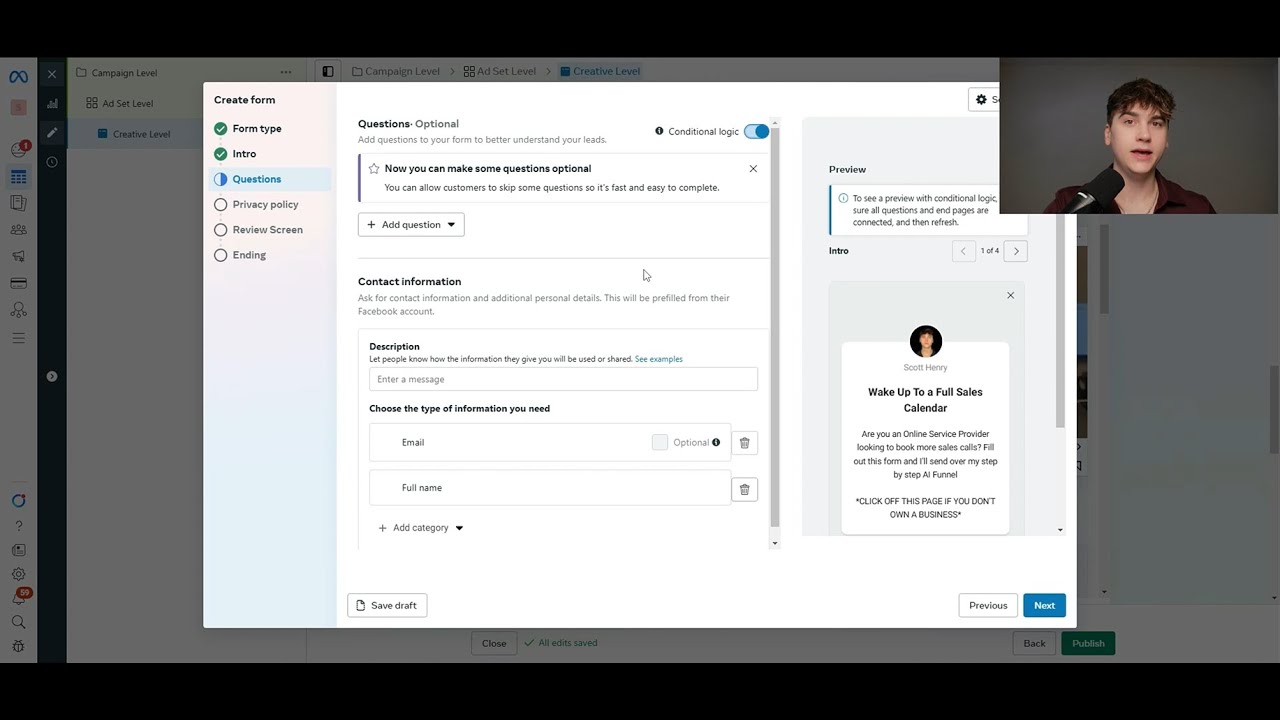Check the Optional checkbox for Email

tap(659, 442)
